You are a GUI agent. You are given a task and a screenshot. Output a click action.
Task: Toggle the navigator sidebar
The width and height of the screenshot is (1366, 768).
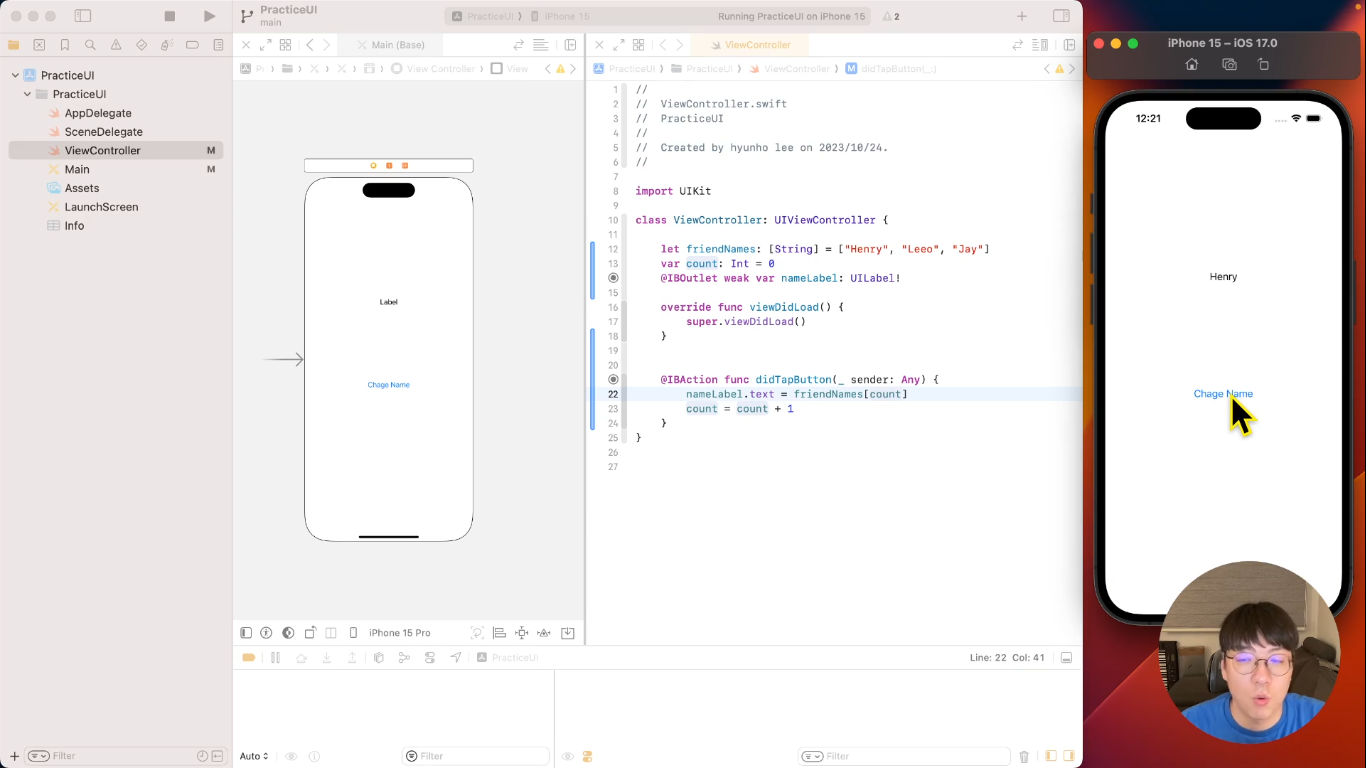coord(83,16)
